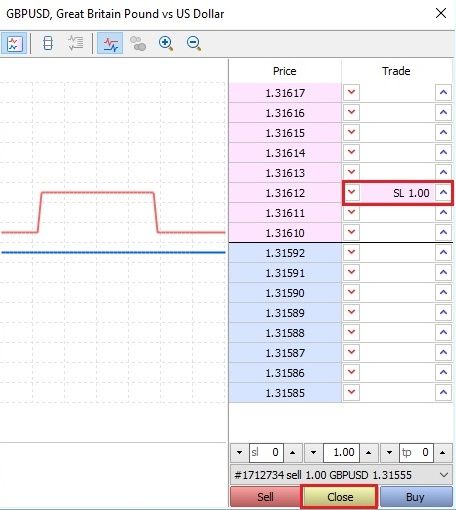Toggle the time and sales list icon

(76, 43)
